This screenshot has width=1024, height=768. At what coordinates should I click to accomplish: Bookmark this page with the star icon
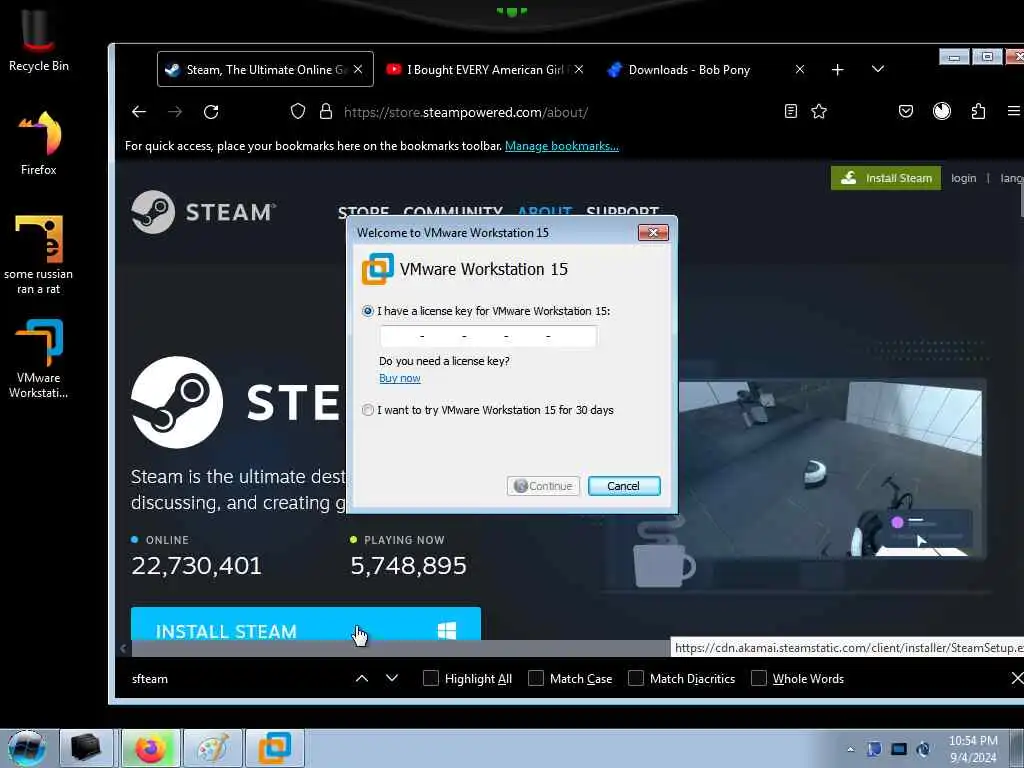tap(819, 112)
